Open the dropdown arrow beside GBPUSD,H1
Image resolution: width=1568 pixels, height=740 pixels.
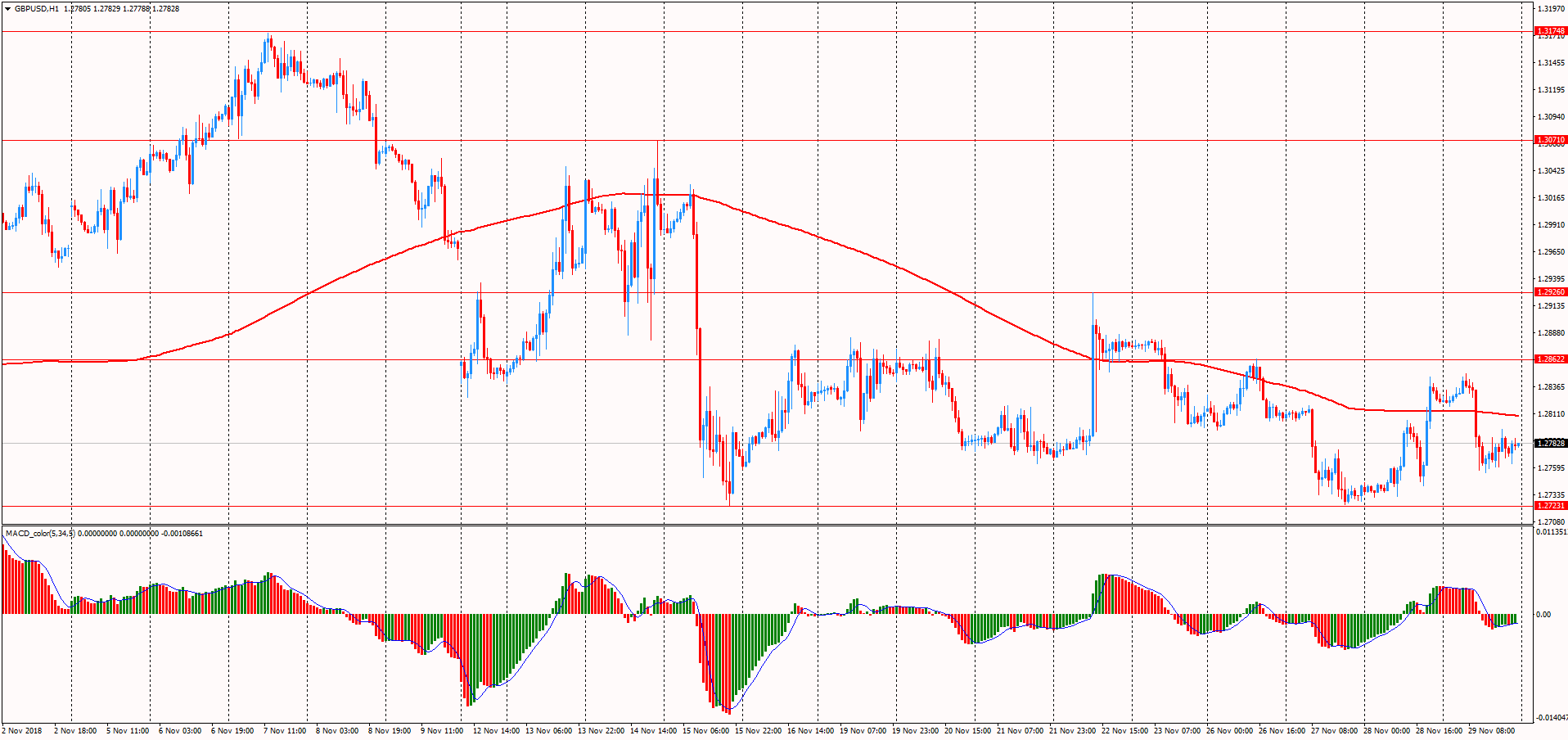(7, 9)
